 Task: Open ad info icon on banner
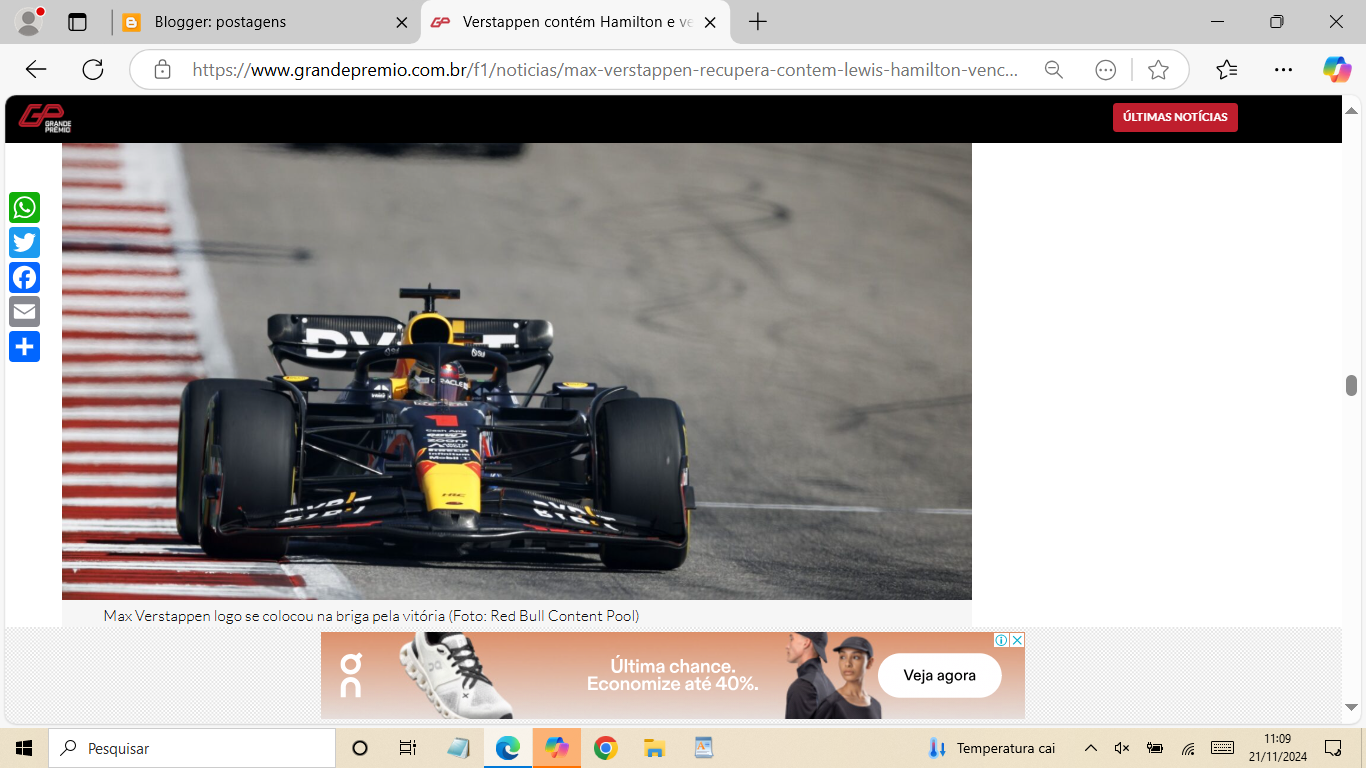[1001, 640]
